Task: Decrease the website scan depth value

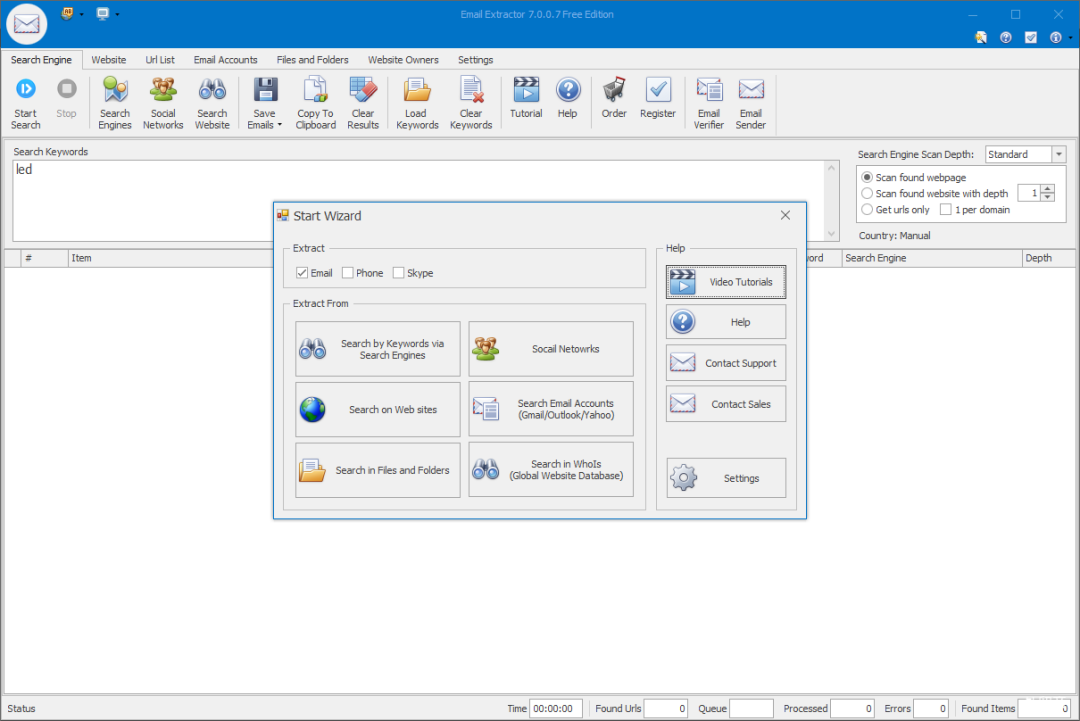Action: [1048, 198]
